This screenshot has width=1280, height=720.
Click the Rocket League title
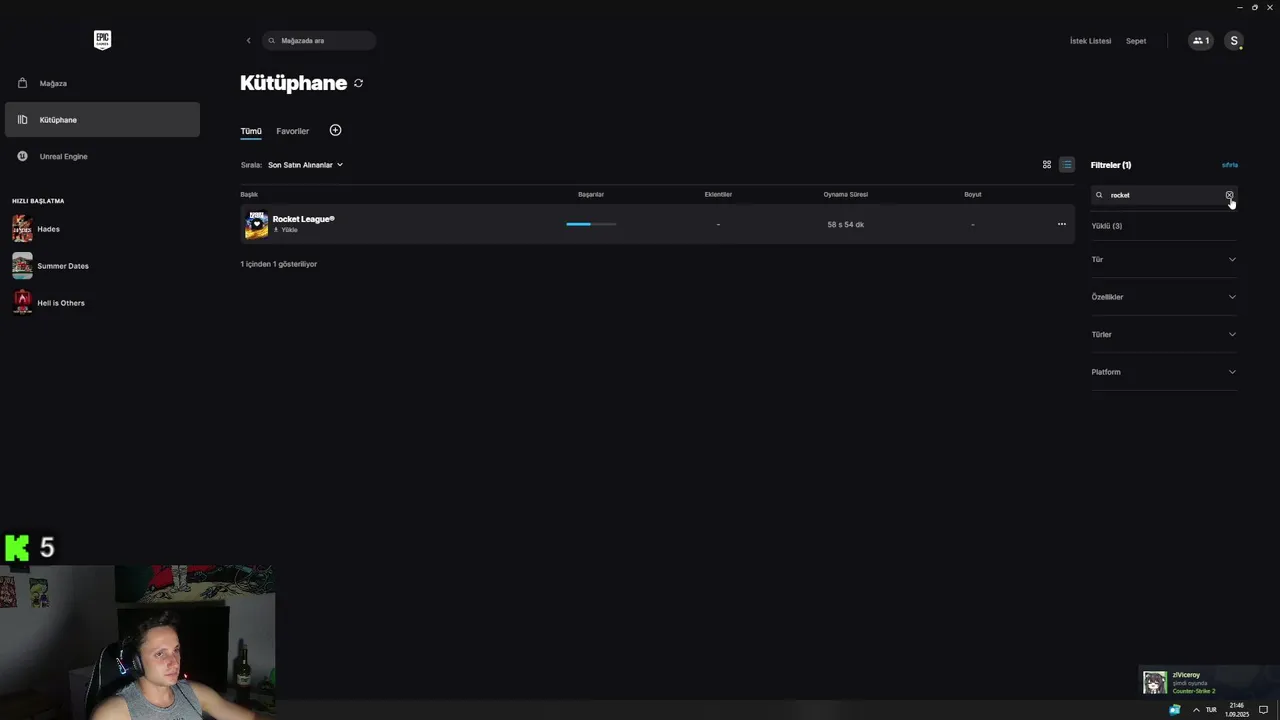(x=304, y=219)
